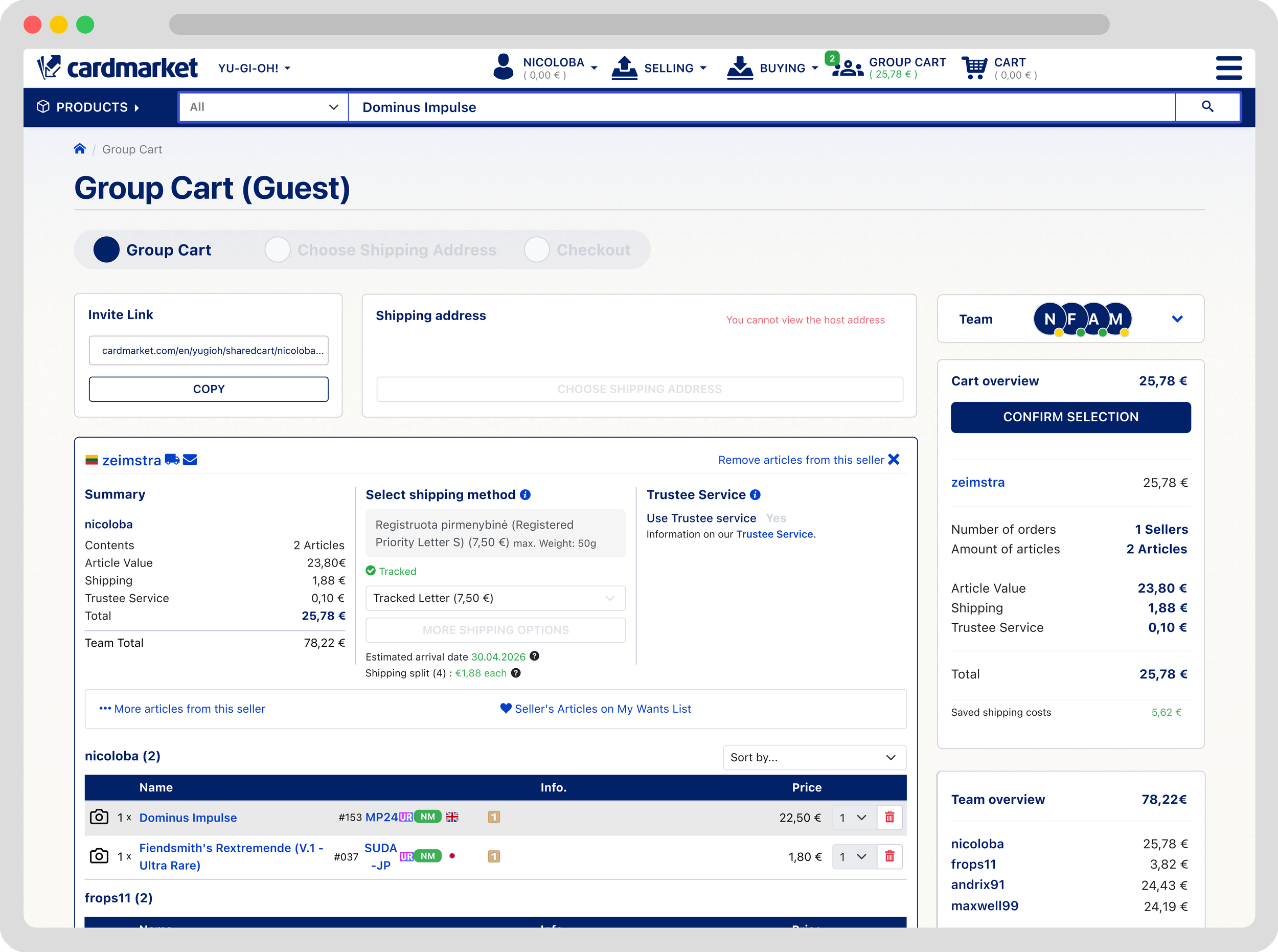Click the shopping cart icon in header

[x=974, y=68]
